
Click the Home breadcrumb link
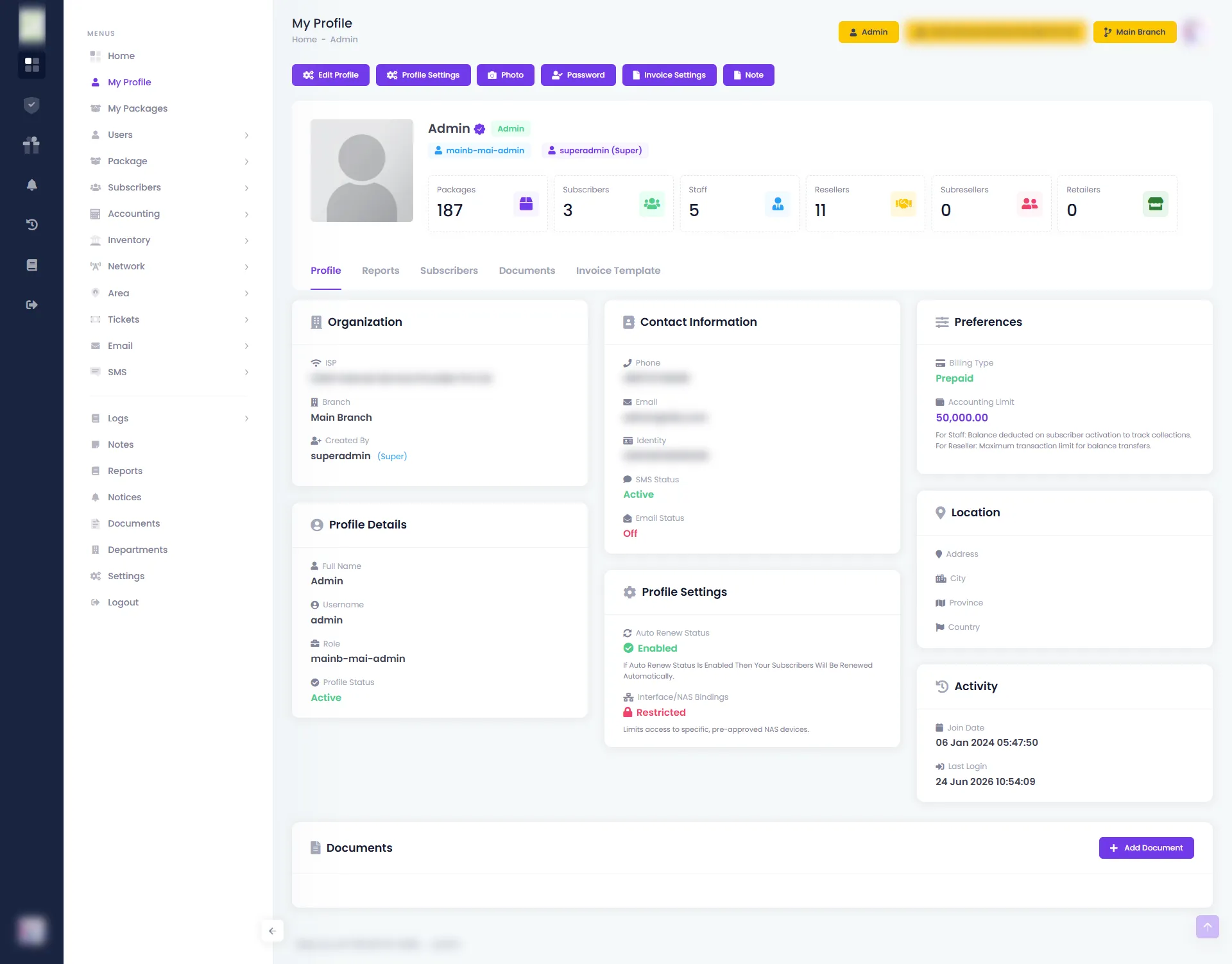[x=304, y=40]
